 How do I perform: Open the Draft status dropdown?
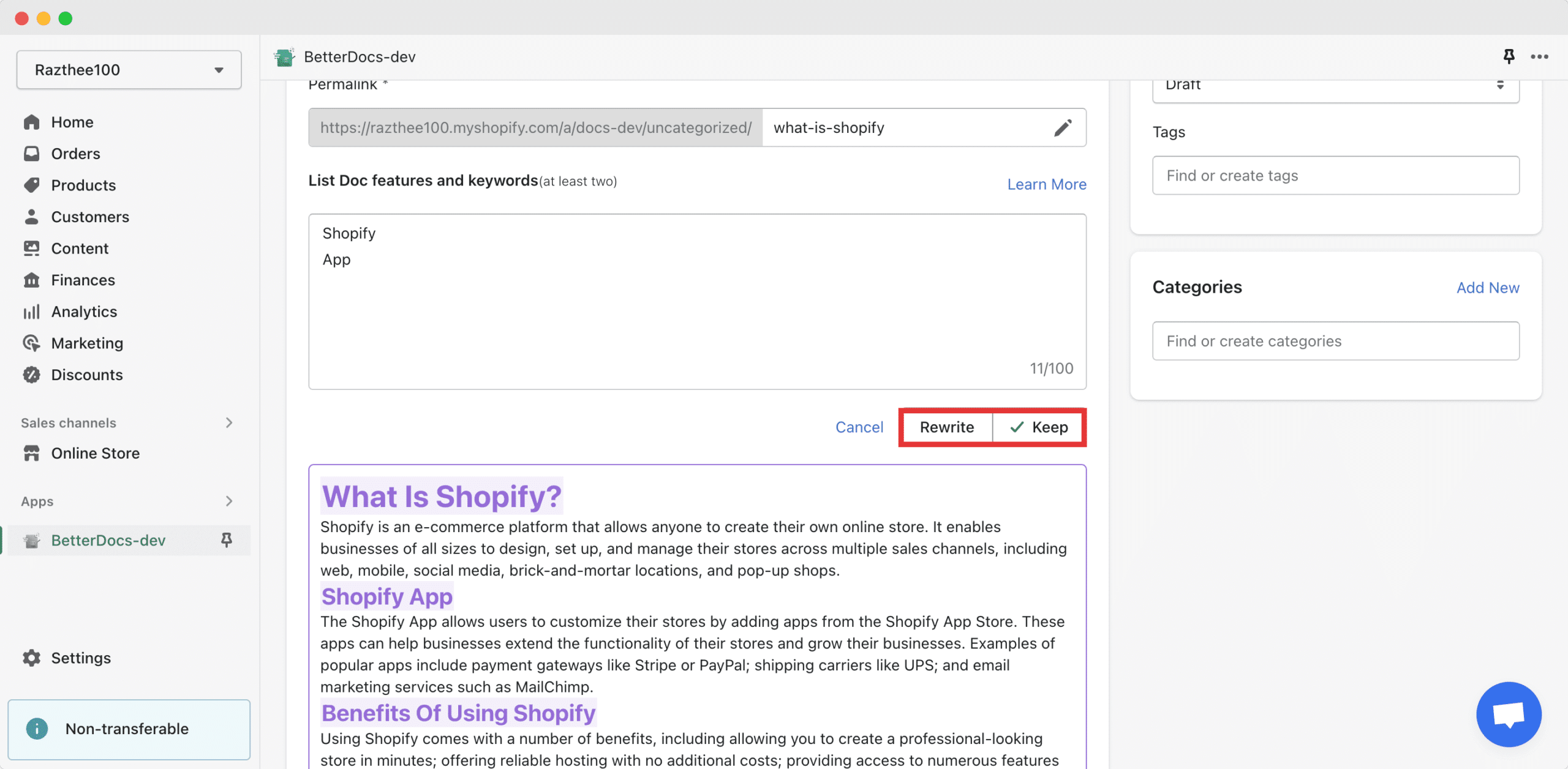(x=1335, y=86)
